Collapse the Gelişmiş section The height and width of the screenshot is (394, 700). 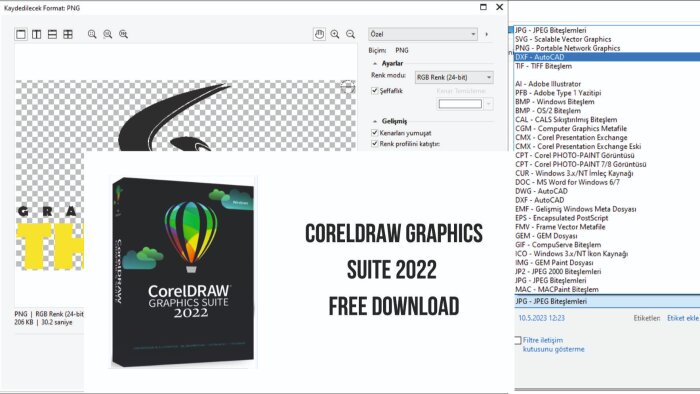point(375,121)
